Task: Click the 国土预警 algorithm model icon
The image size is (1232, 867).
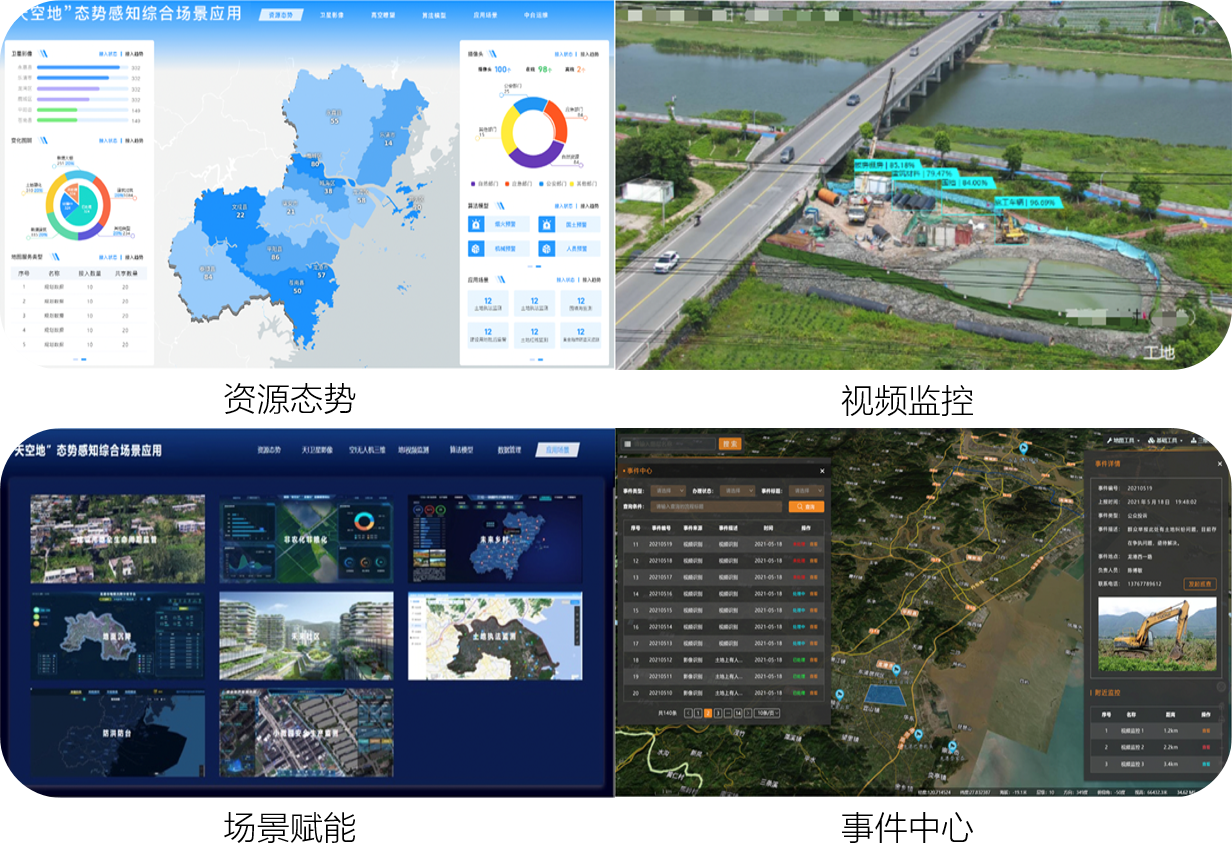Action: [547, 224]
